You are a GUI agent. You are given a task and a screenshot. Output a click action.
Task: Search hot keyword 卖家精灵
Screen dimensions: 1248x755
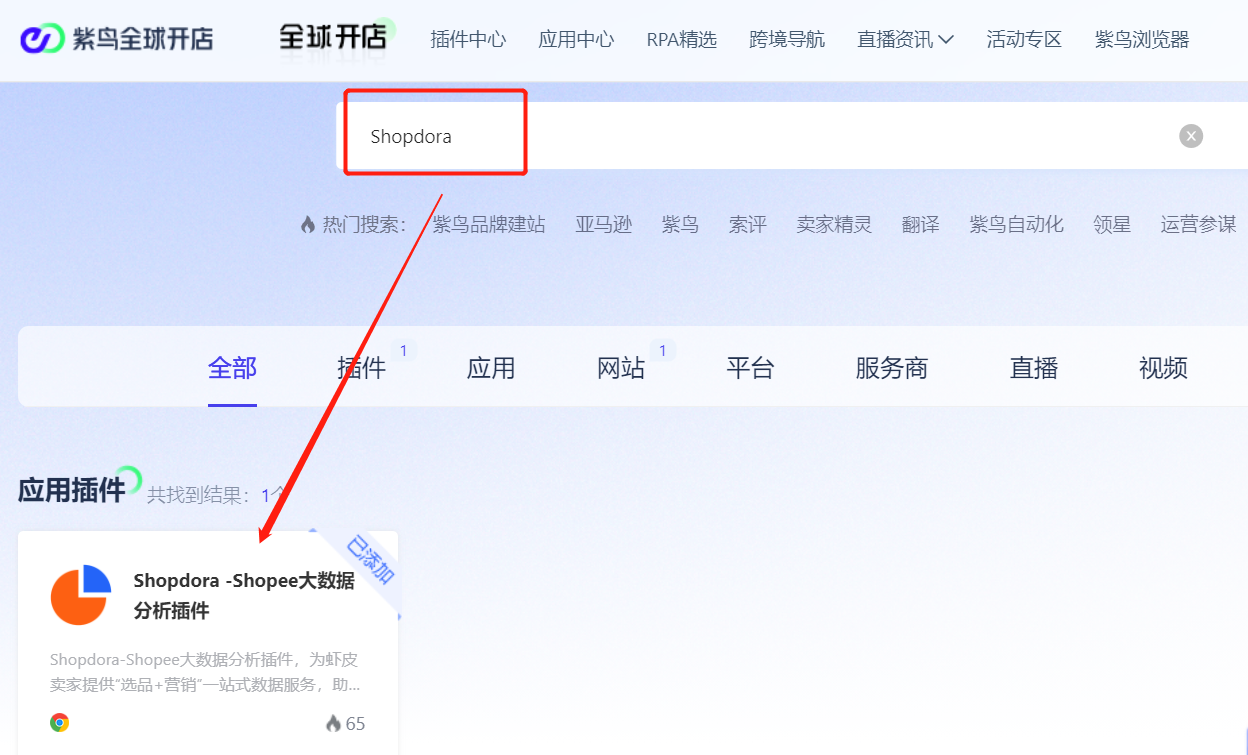tap(834, 224)
